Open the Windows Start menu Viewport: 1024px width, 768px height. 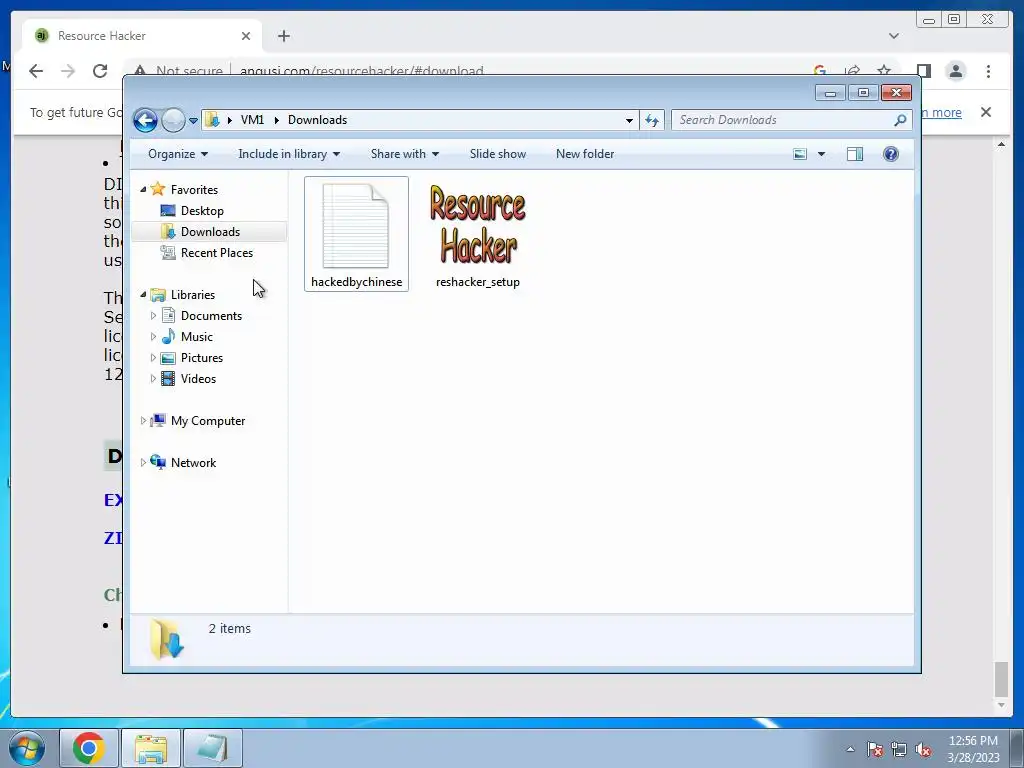[x=26, y=748]
